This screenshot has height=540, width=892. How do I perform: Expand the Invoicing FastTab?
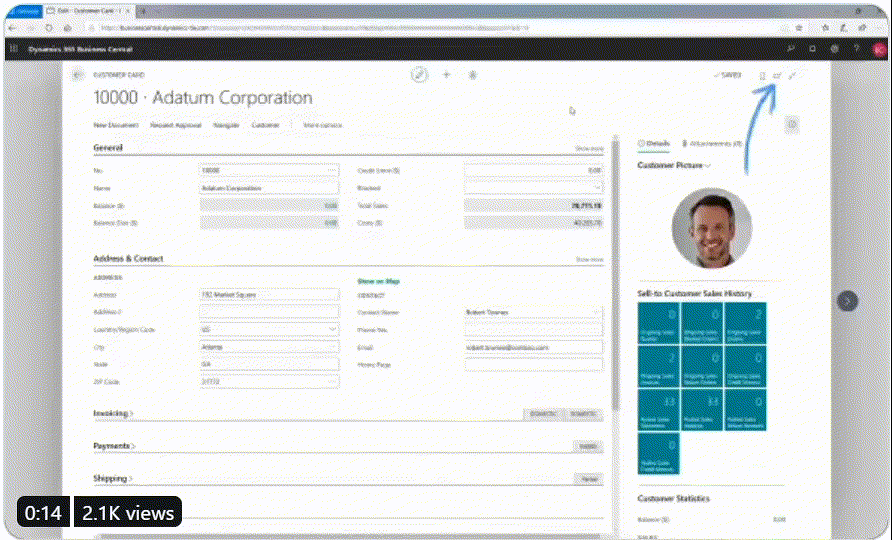click(x=113, y=413)
